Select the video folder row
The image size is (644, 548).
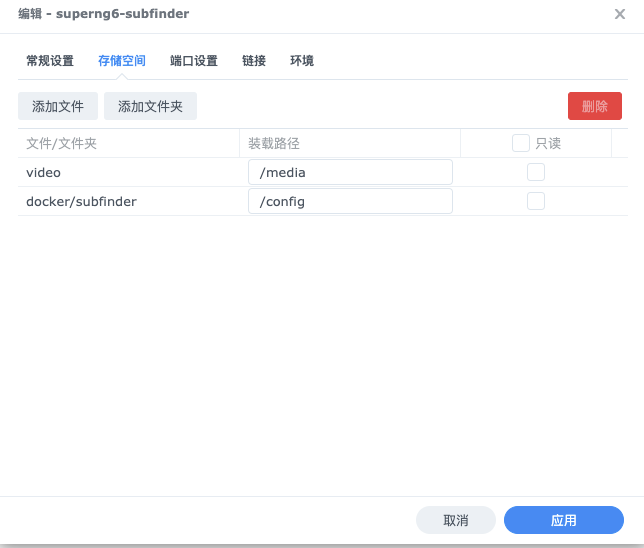click(323, 172)
